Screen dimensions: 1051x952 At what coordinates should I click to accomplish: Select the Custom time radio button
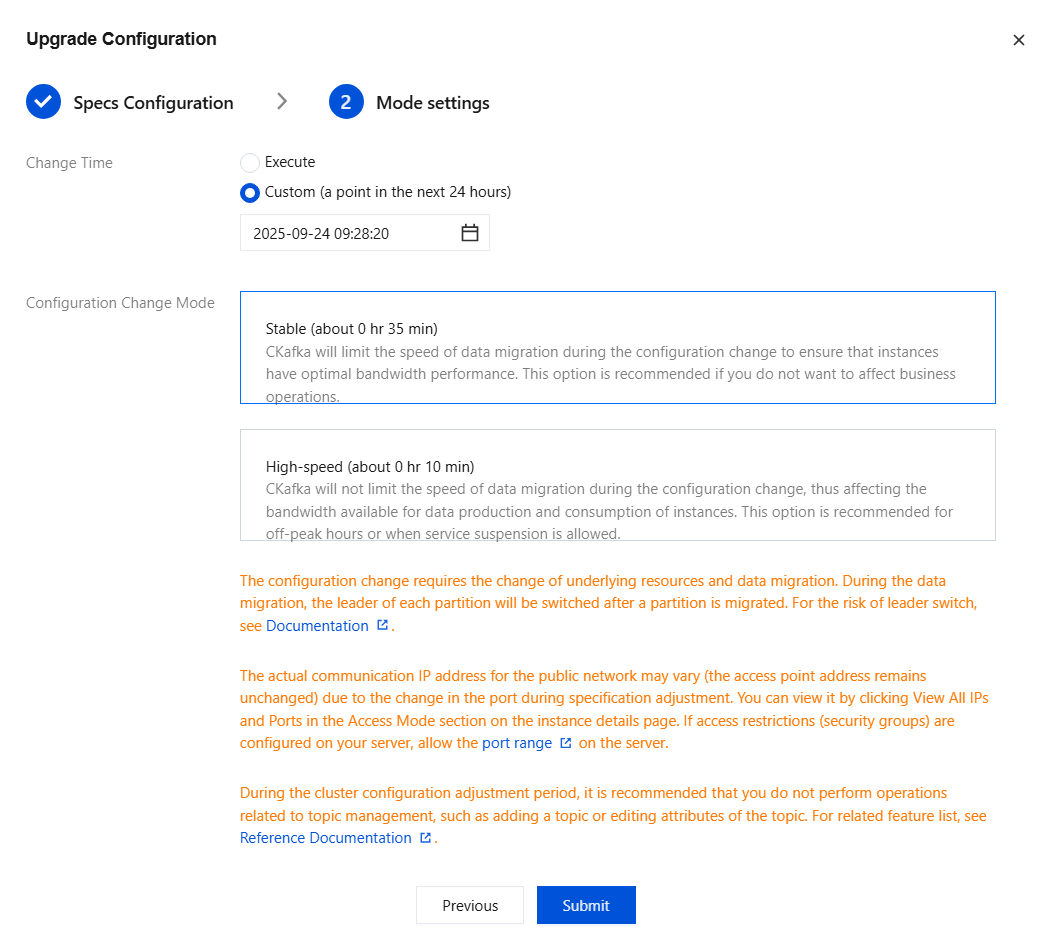250,192
